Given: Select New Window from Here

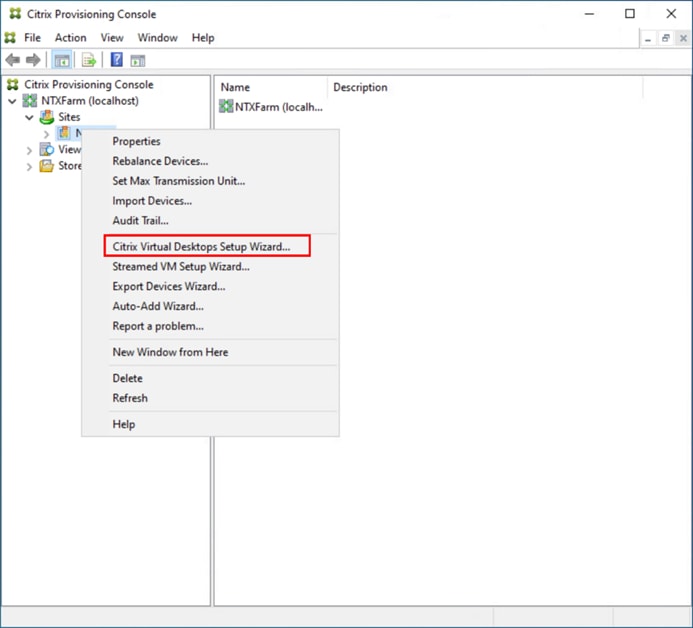Looking at the screenshot, I should click(x=210, y=352).
